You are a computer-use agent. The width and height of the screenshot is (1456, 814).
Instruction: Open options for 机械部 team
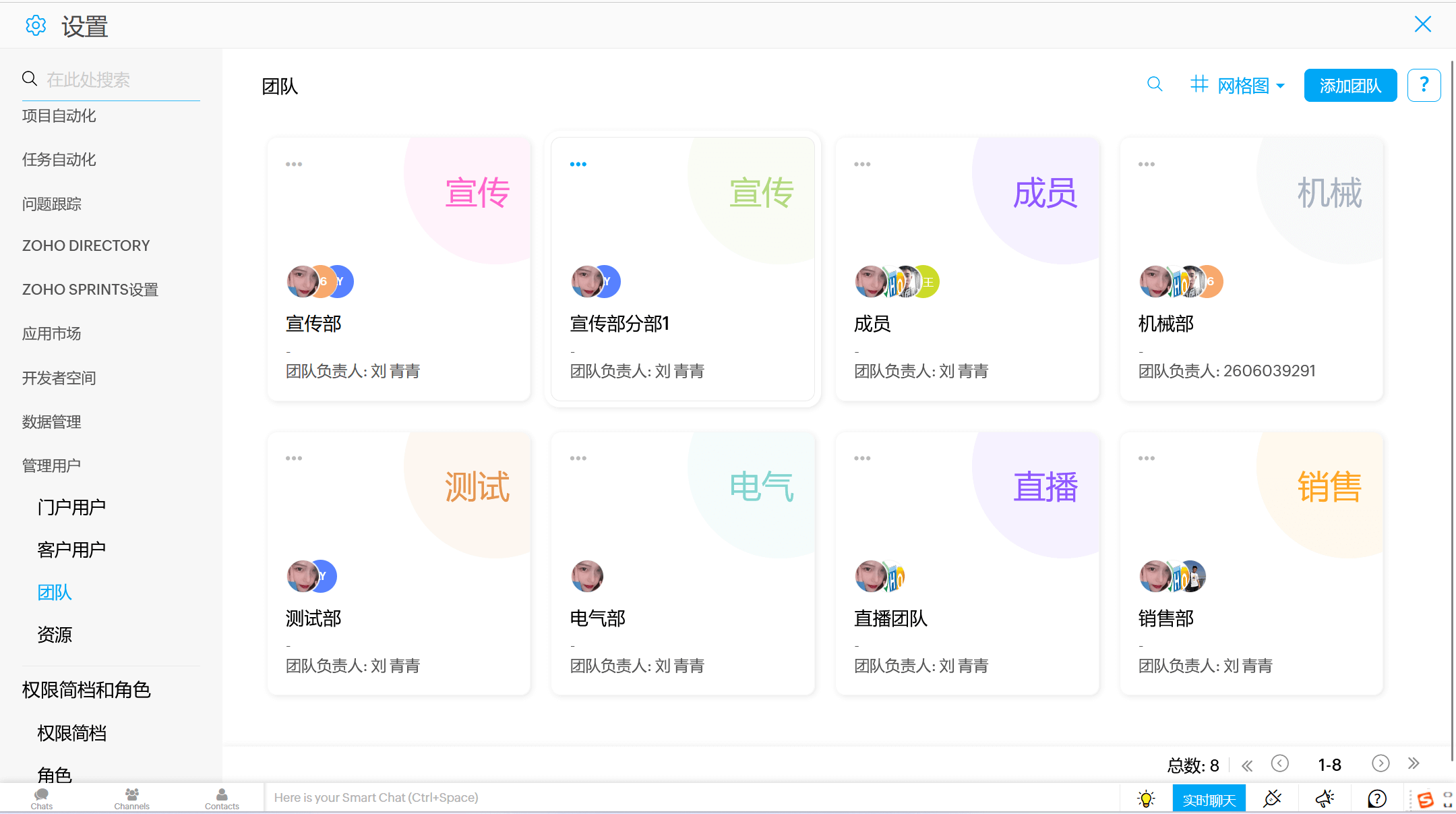tap(1146, 163)
